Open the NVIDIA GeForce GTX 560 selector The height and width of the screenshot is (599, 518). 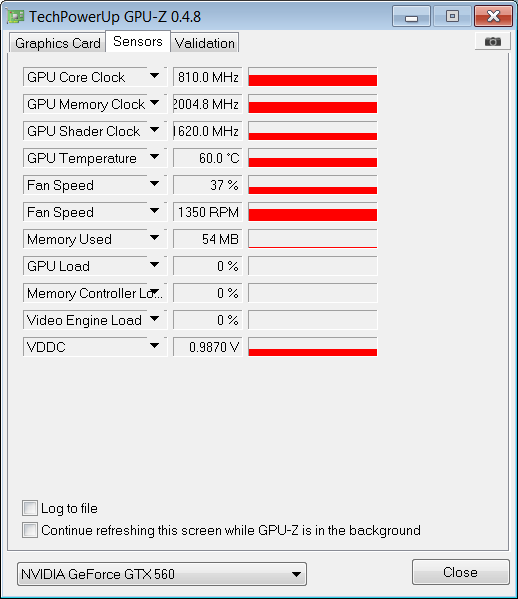click(x=162, y=574)
